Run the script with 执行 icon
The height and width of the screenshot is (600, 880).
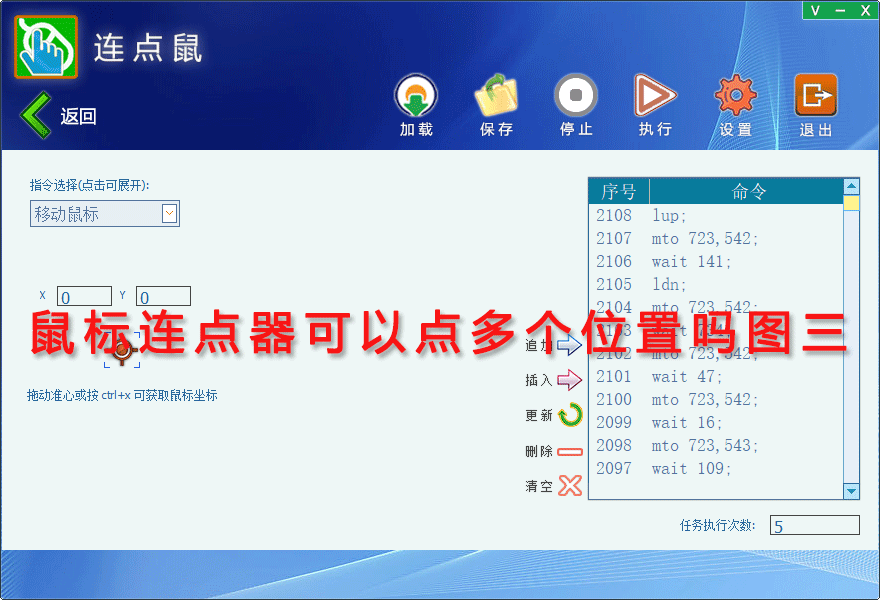point(655,95)
